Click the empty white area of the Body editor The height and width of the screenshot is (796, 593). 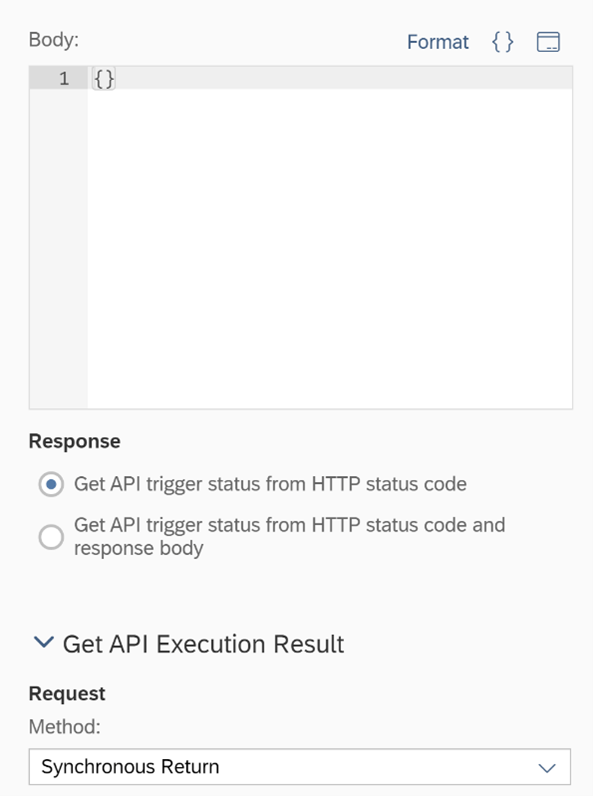pyautogui.click(x=330, y=249)
